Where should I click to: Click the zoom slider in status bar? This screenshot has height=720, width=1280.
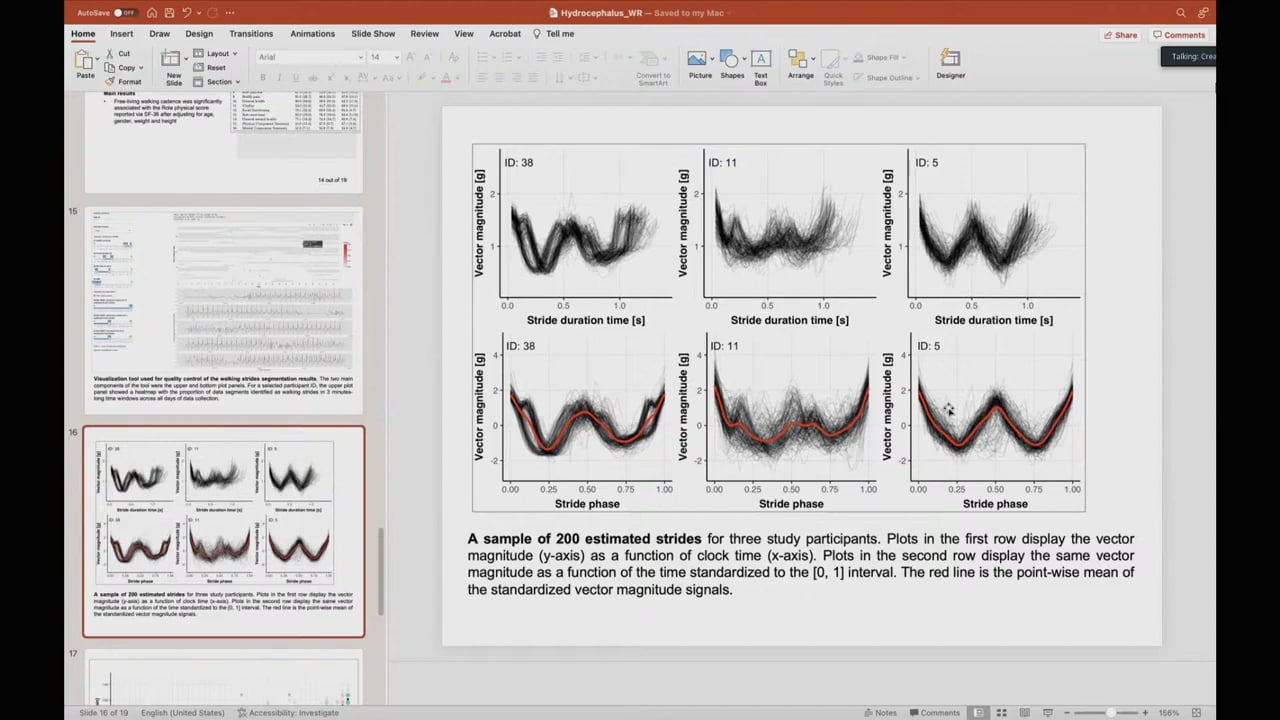click(x=1104, y=713)
